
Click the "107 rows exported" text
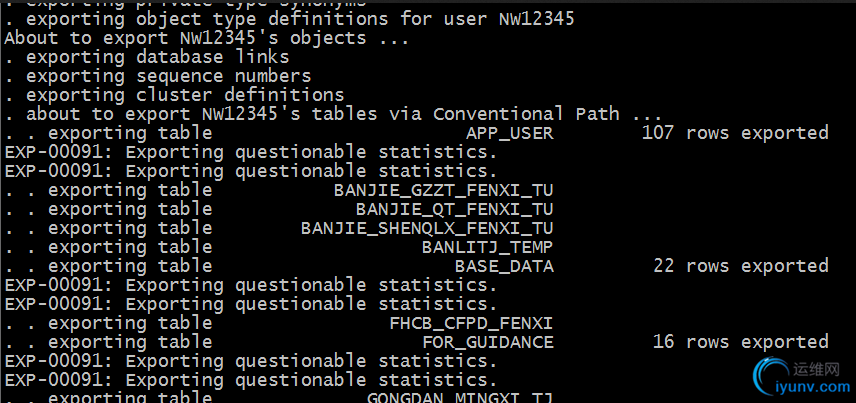[735, 133]
